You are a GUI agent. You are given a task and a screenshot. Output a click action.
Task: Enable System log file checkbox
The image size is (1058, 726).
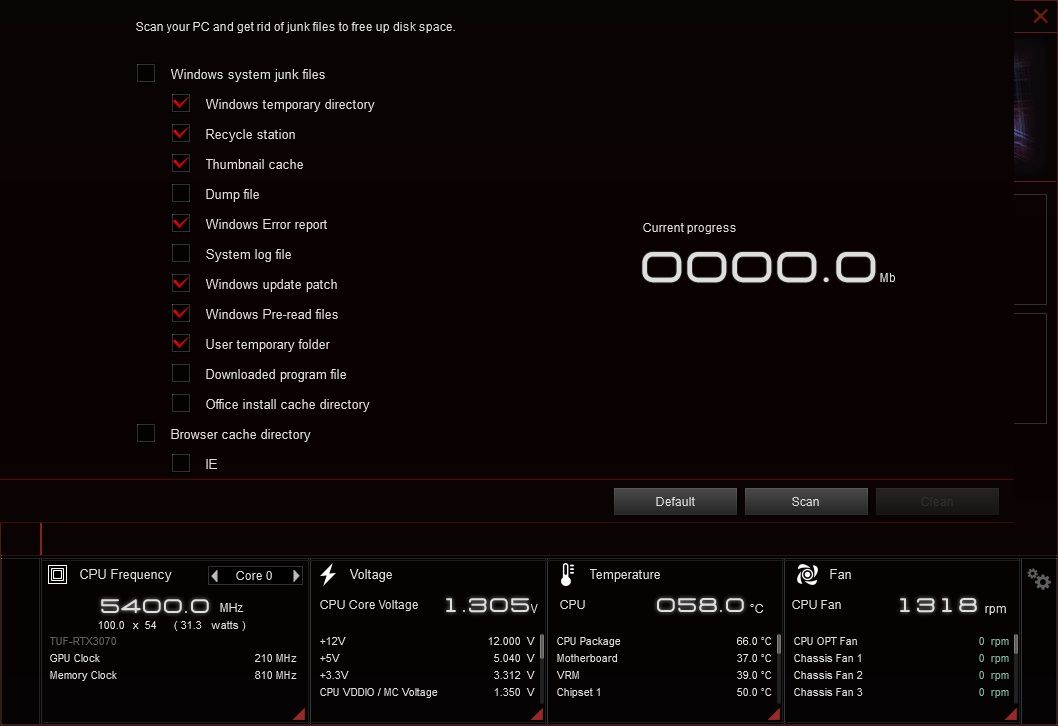click(x=181, y=253)
